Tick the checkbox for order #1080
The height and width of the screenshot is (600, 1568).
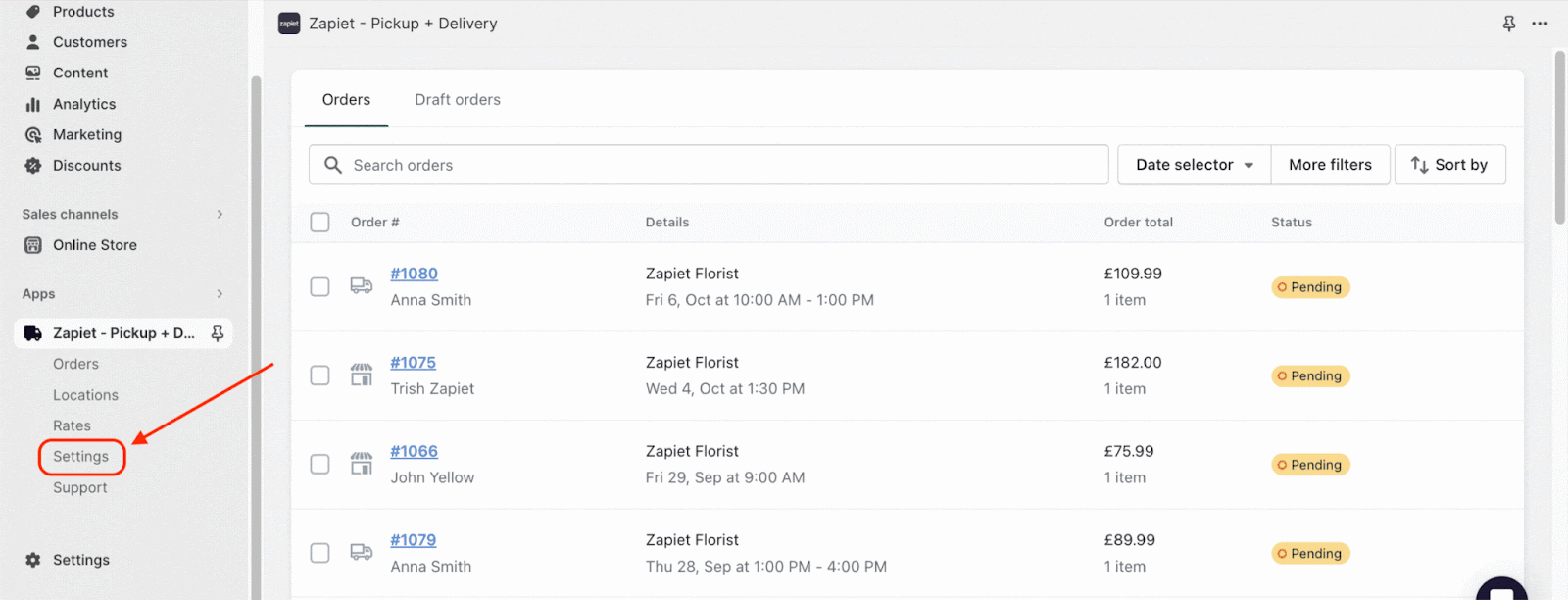click(x=319, y=286)
